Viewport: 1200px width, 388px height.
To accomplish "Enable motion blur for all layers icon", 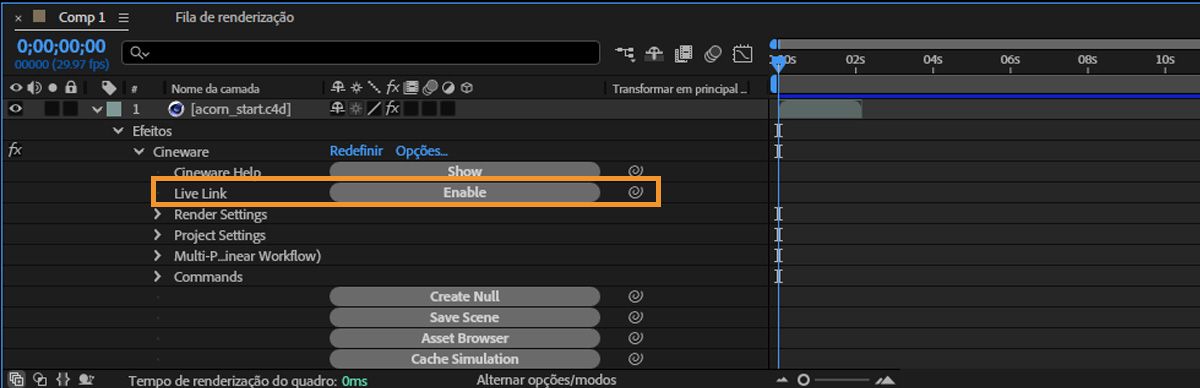I will point(713,53).
